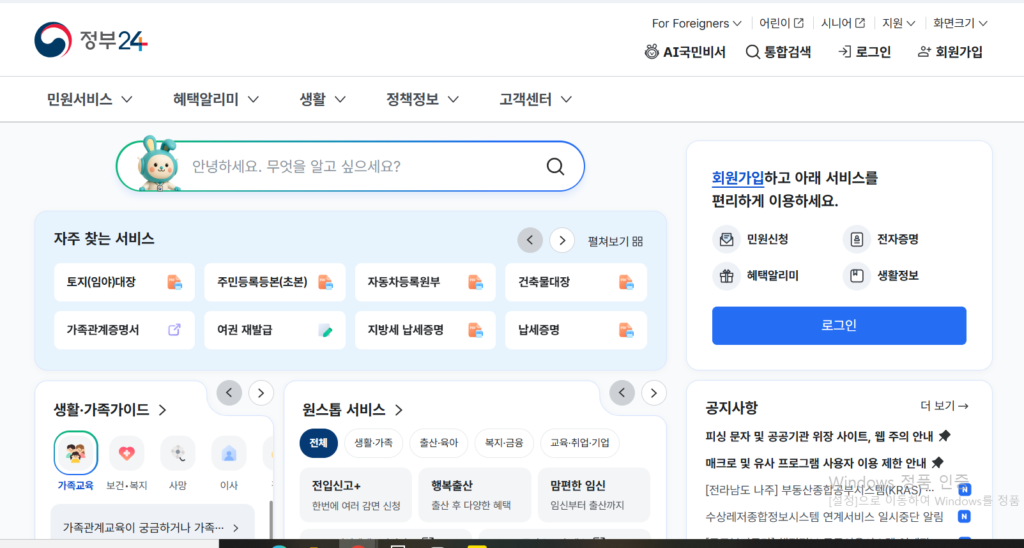Click the 생활정보 icon in the login panel
Image resolution: width=1024 pixels, height=548 pixels.
click(856, 276)
